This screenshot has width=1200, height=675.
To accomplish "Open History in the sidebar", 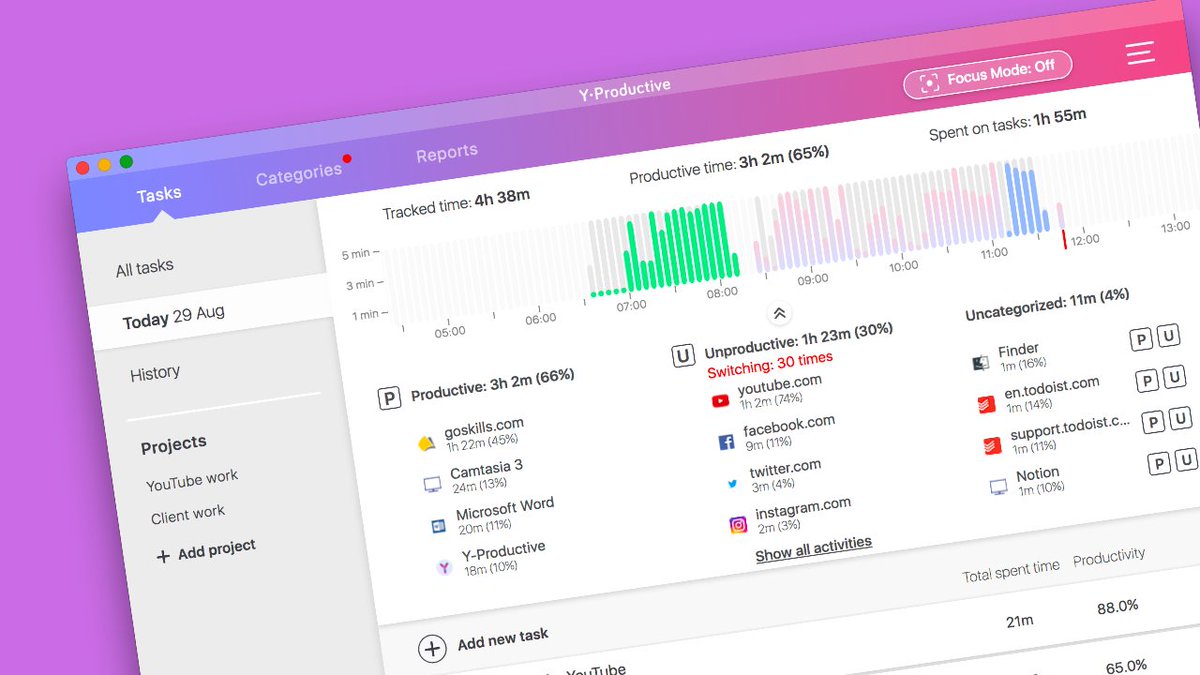I will tap(155, 374).
